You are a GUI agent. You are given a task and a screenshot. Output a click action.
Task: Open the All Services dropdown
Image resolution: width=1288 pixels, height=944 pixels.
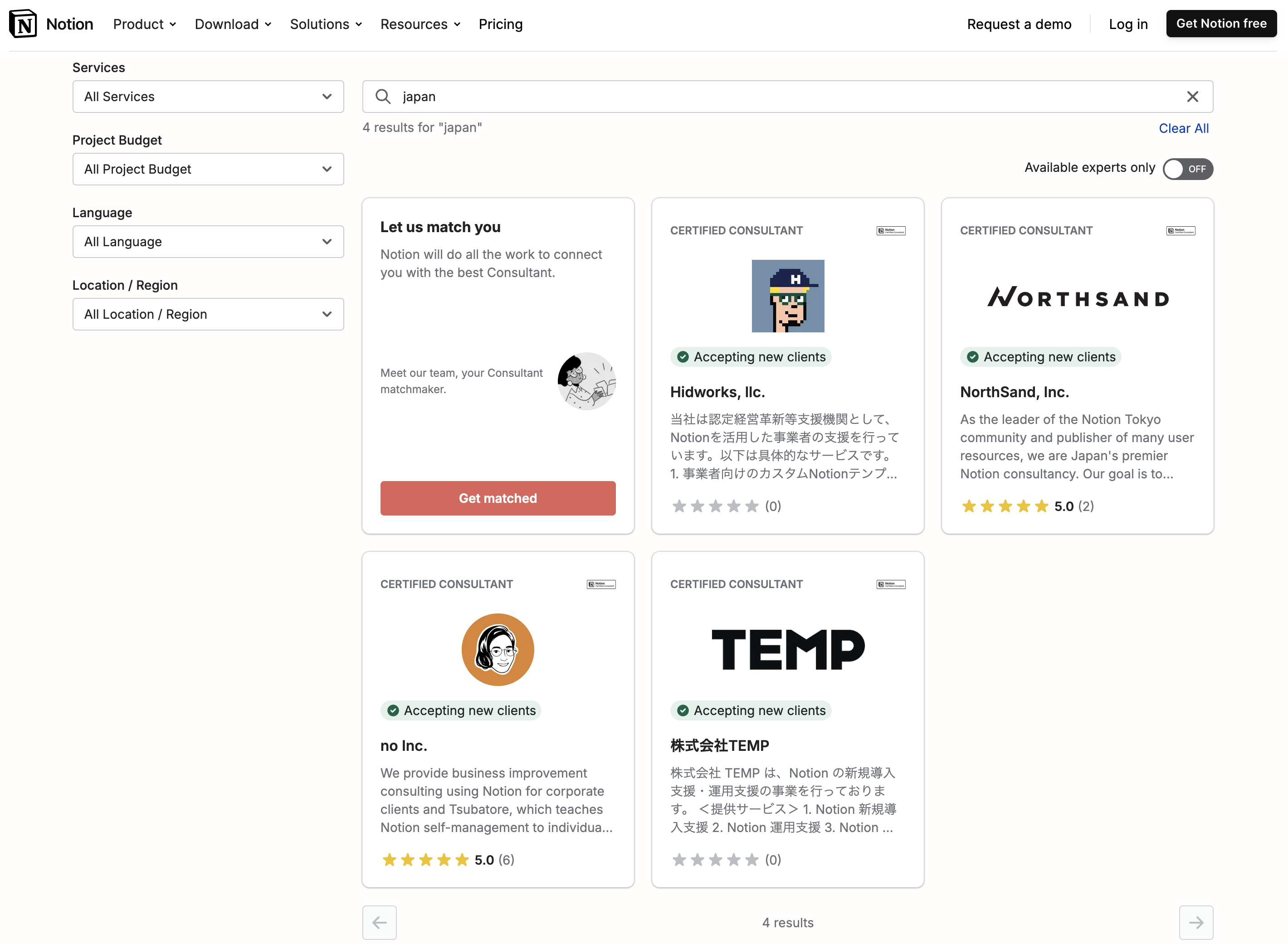(x=208, y=97)
